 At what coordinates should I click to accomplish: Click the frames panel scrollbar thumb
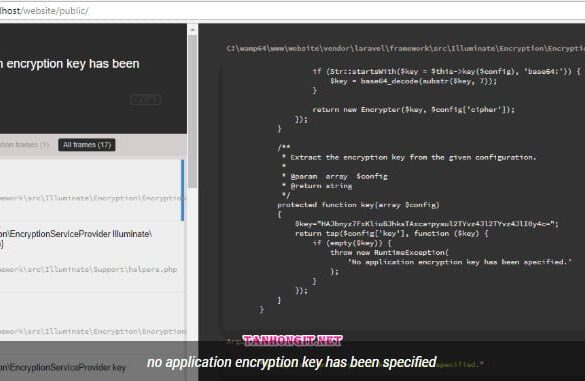point(193,112)
